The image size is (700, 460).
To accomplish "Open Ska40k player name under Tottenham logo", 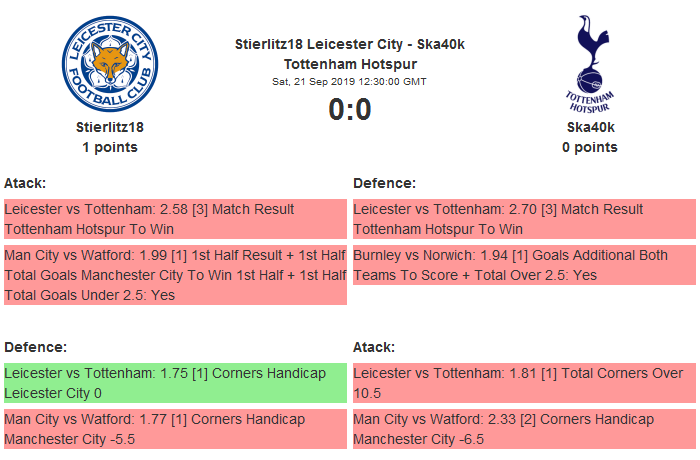I will [x=590, y=127].
